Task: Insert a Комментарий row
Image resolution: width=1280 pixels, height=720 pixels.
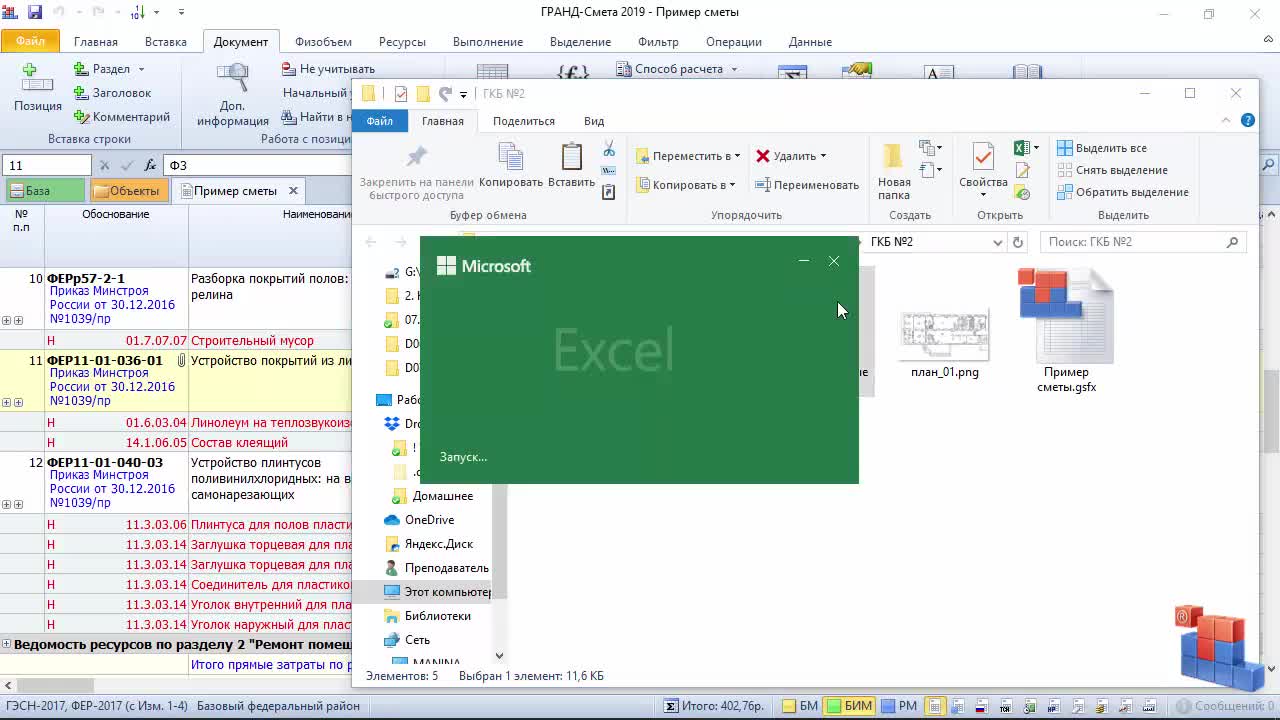Action: pyautogui.click(x=120, y=117)
